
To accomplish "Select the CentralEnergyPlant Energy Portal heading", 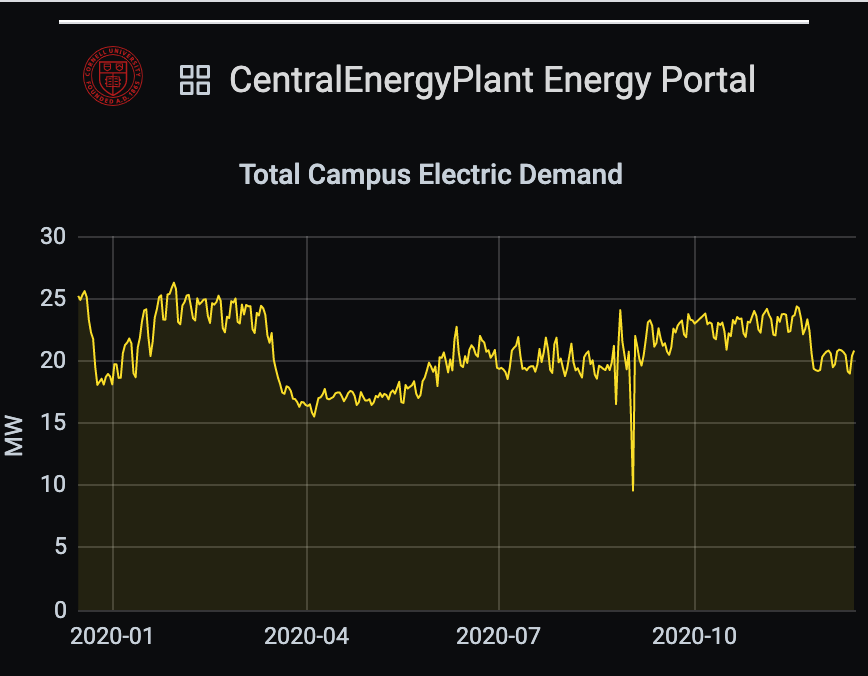I will tap(492, 80).
